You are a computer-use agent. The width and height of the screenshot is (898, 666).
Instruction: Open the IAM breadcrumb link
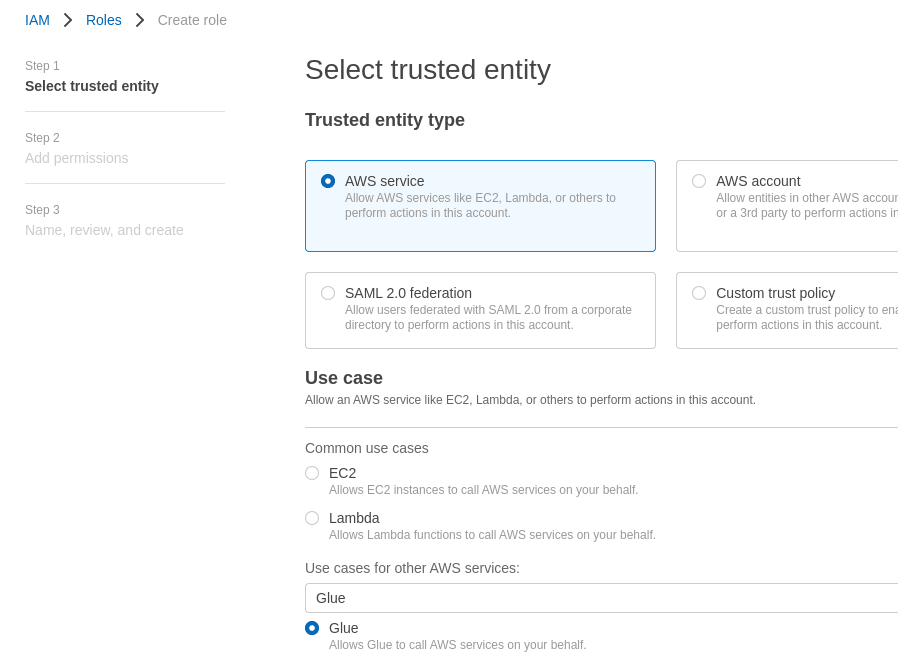point(37,20)
